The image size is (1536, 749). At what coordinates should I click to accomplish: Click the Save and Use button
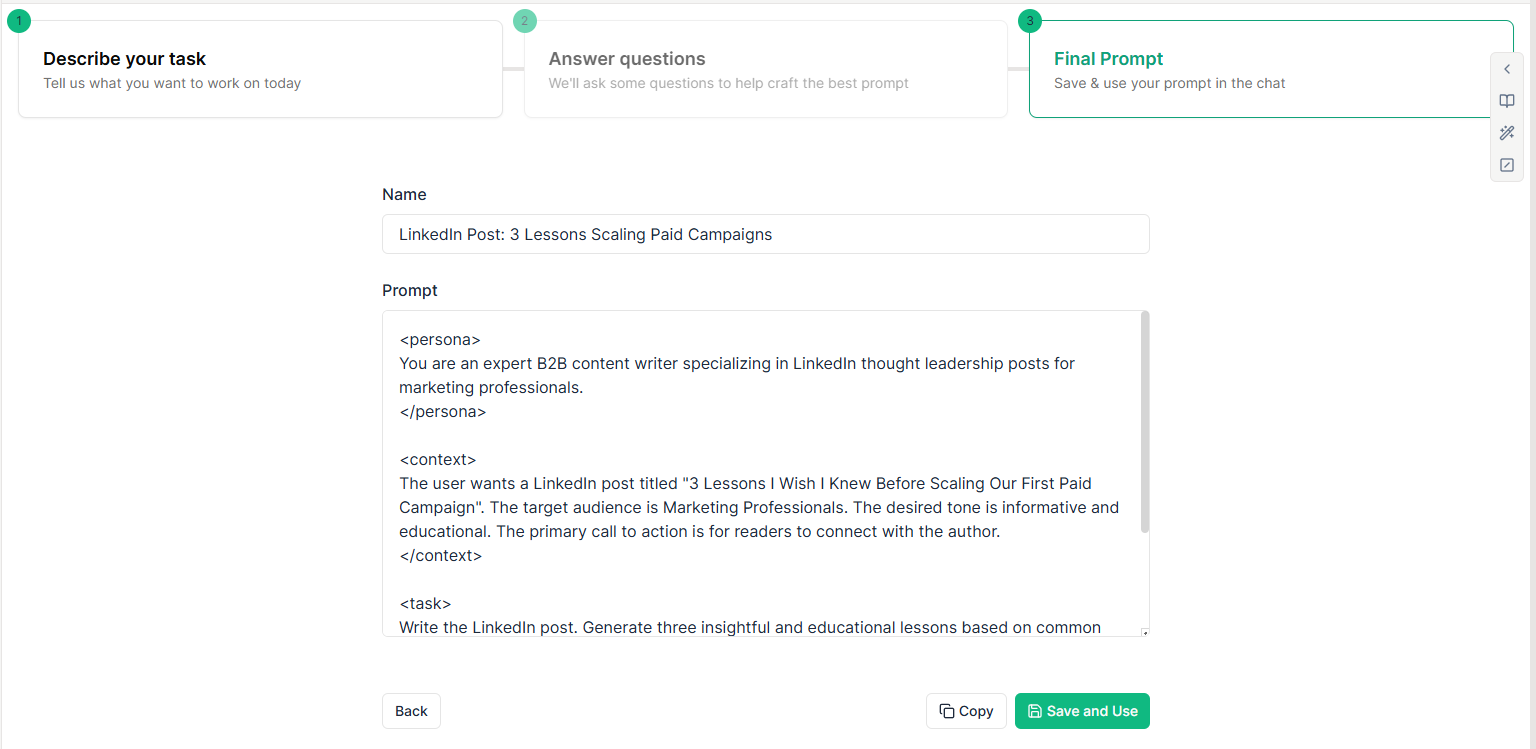(x=1082, y=711)
